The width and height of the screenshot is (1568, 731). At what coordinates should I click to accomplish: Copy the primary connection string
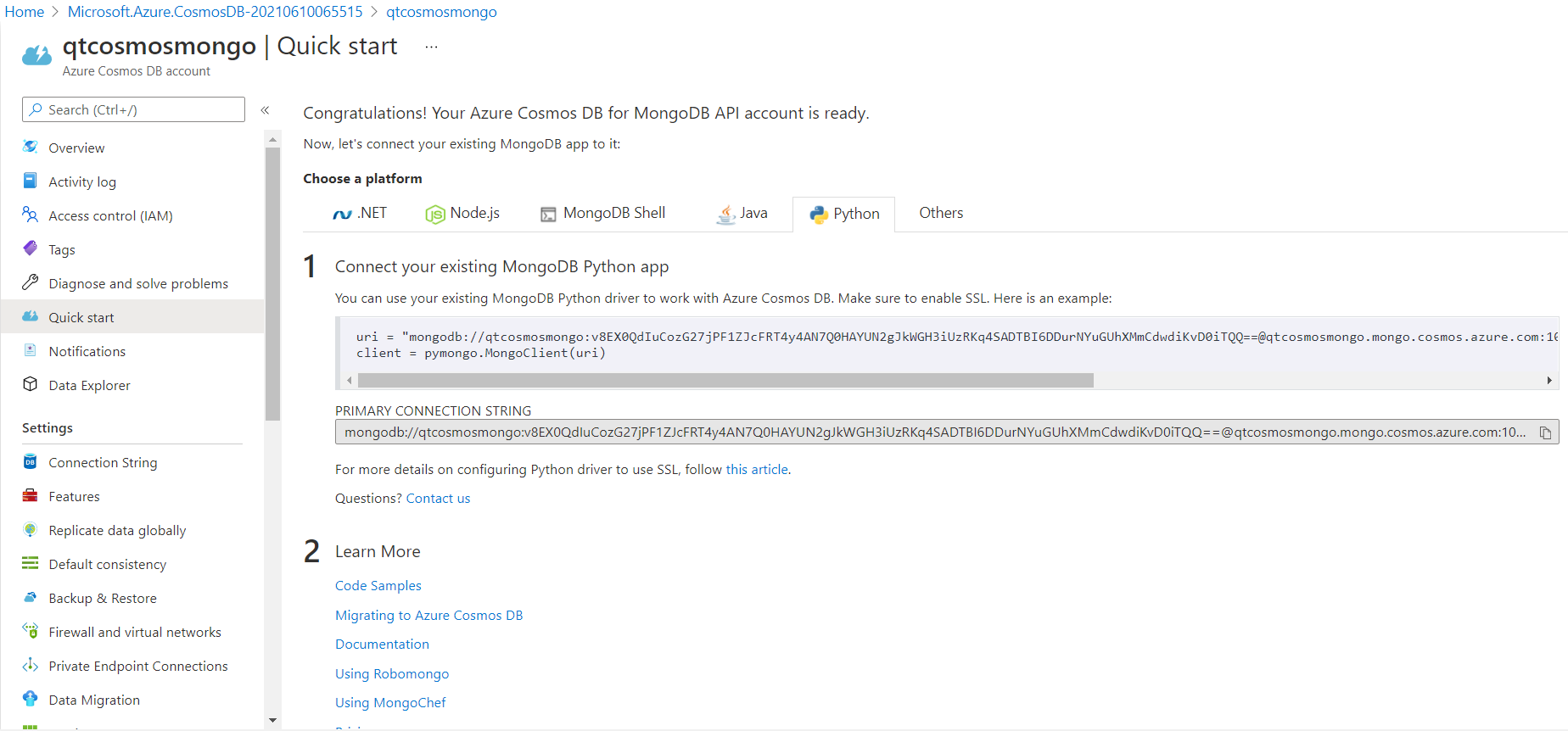tap(1546, 432)
